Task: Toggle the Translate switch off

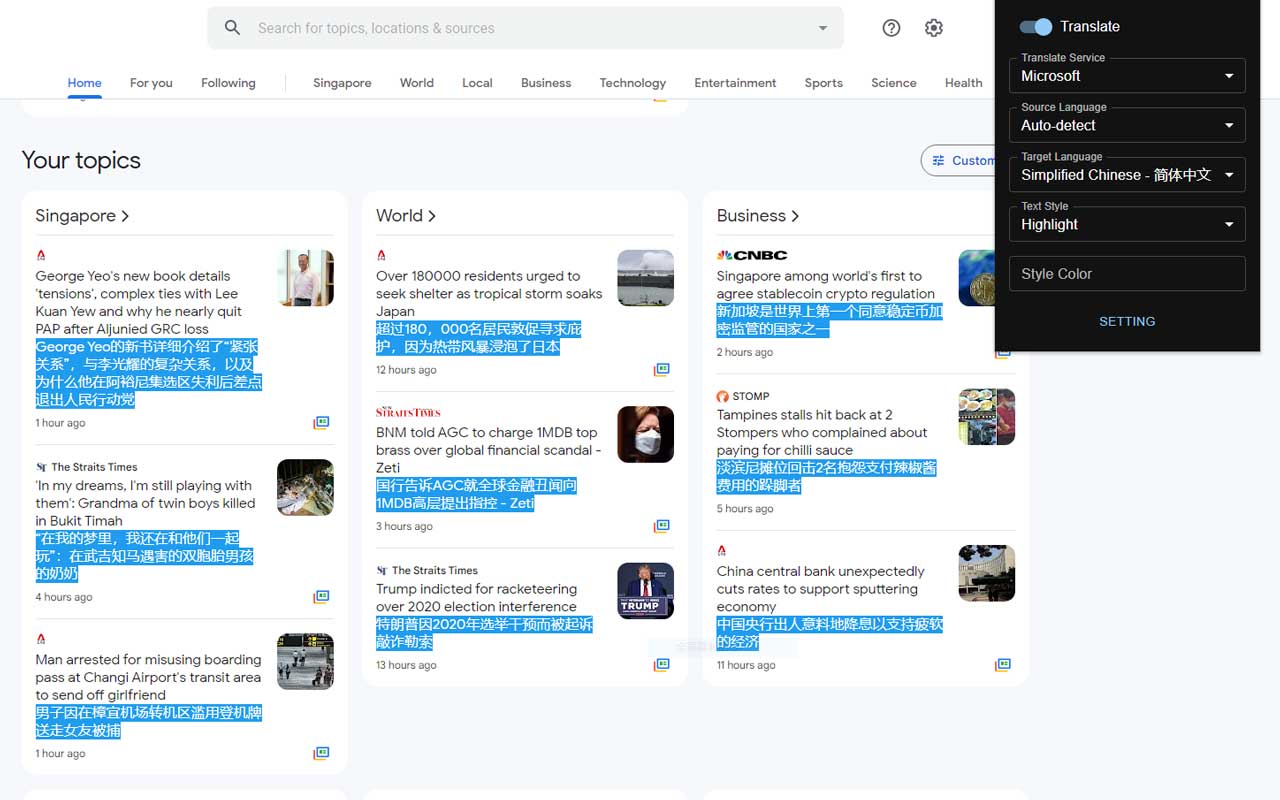Action: point(1036,27)
